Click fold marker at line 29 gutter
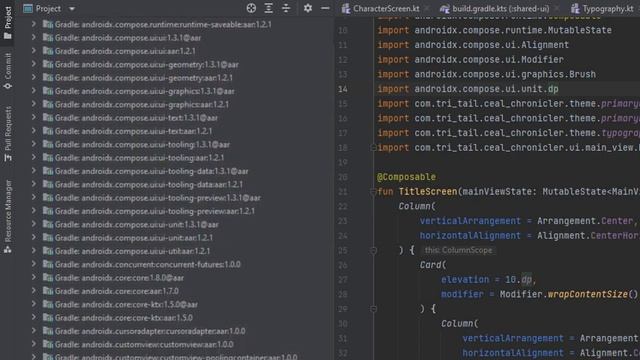The height and width of the screenshot is (360, 640). click(x=373, y=309)
